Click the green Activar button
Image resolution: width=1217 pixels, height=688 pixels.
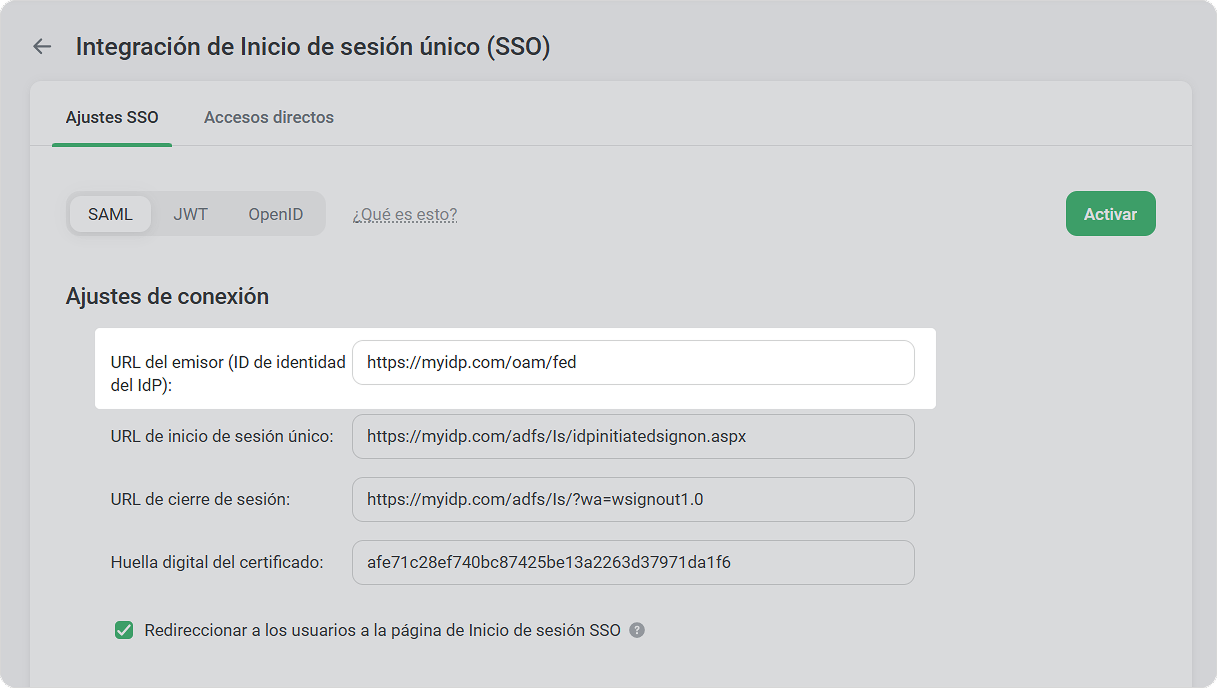1110,214
